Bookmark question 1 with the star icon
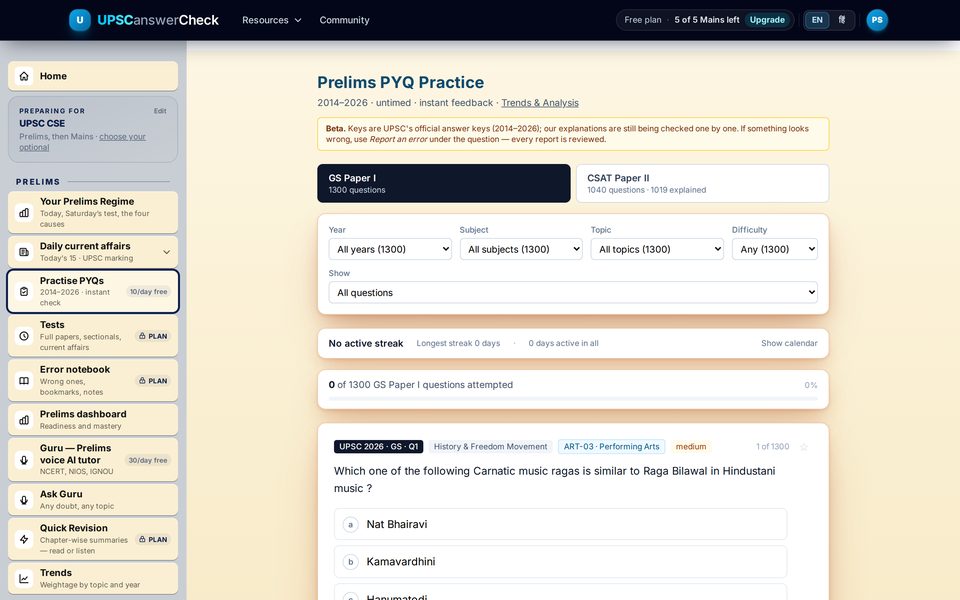This screenshot has height=600, width=960. click(x=804, y=447)
